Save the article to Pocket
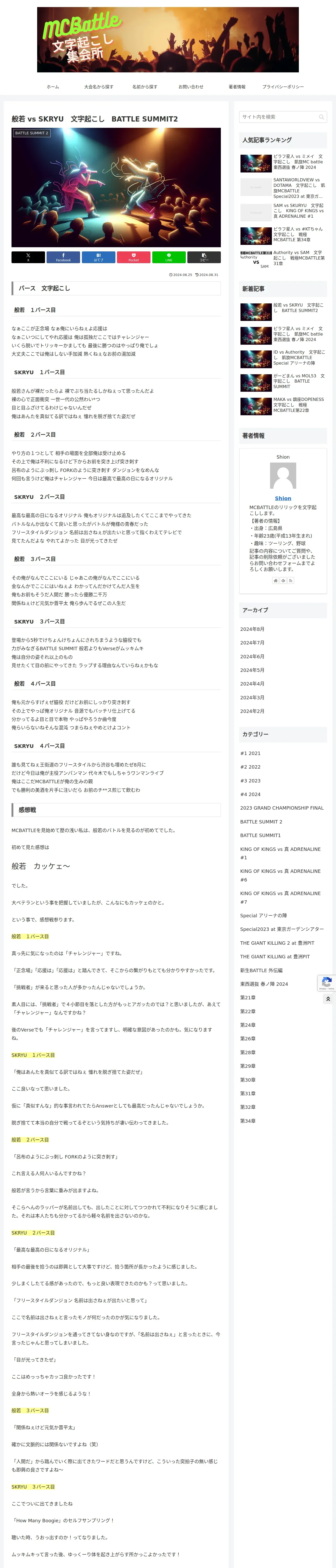The width and height of the screenshot is (336, 1568). [x=133, y=257]
